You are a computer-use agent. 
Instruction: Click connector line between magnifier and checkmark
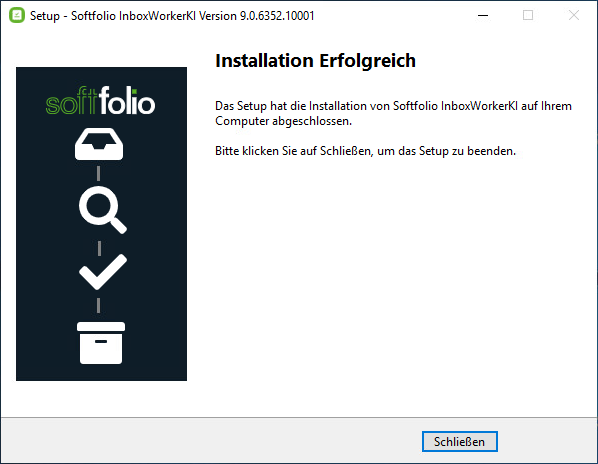[x=99, y=248]
